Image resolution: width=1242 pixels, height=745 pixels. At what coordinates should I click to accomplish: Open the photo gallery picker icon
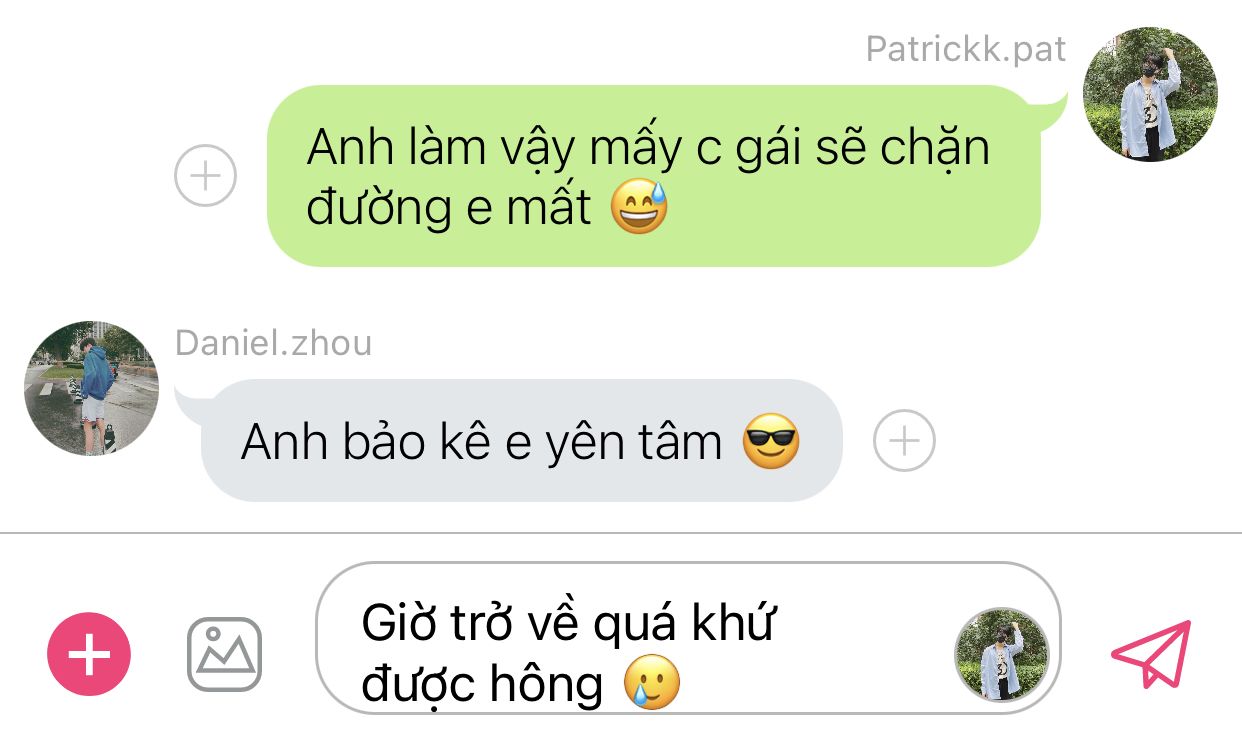pyautogui.click(x=225, y=654)
